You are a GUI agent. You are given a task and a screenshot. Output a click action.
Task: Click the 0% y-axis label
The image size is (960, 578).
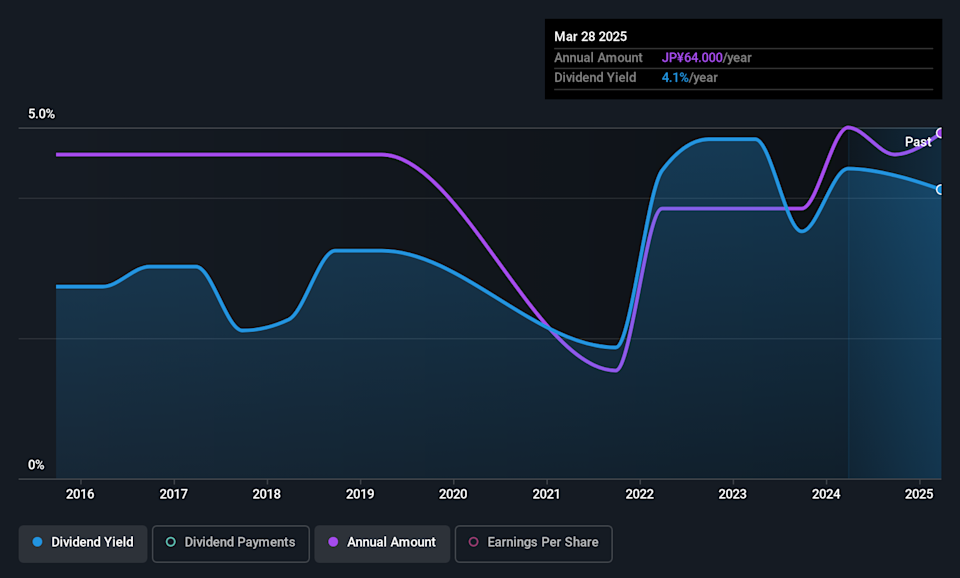coord(36,465)
